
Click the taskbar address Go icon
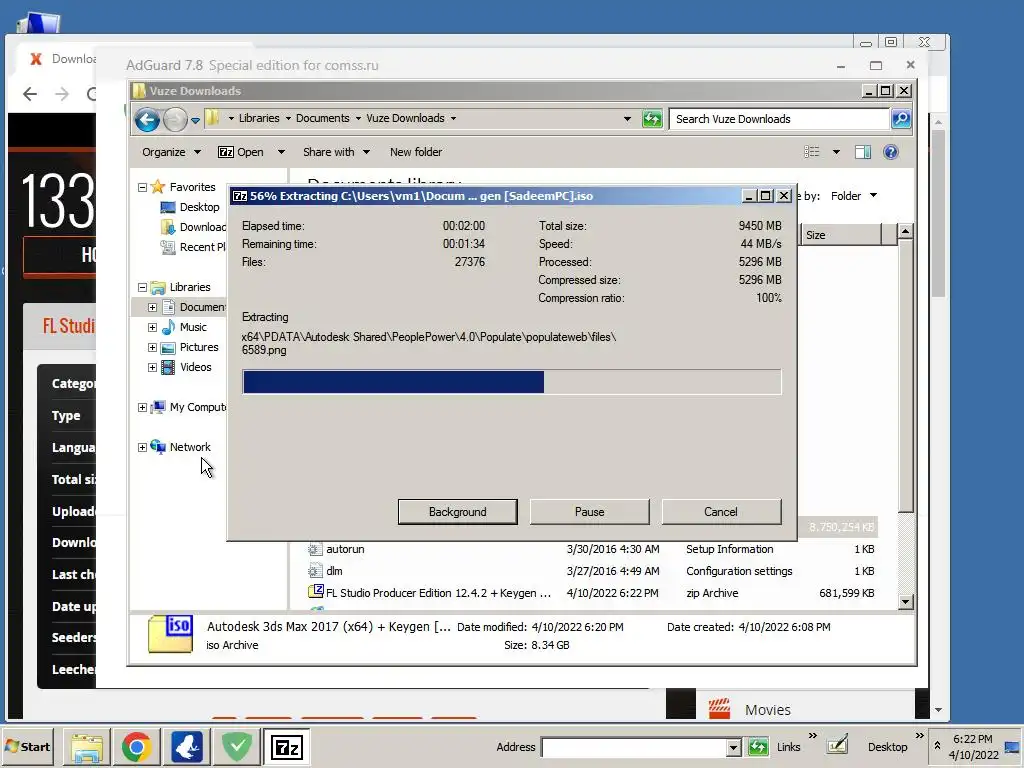(x=758, y=747)
